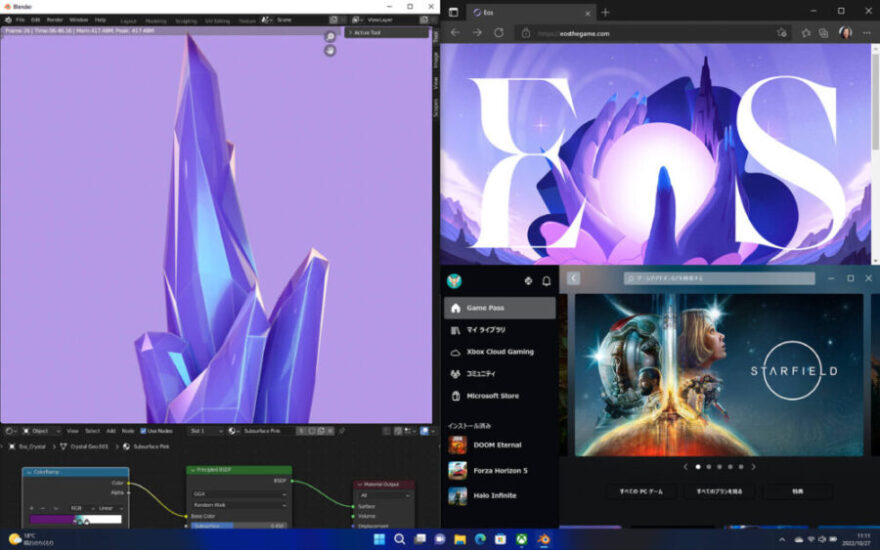The width and height of the screenshot is (880, 550).
Task: Open Windows Start menu
Action: click(x=379, y=539)
